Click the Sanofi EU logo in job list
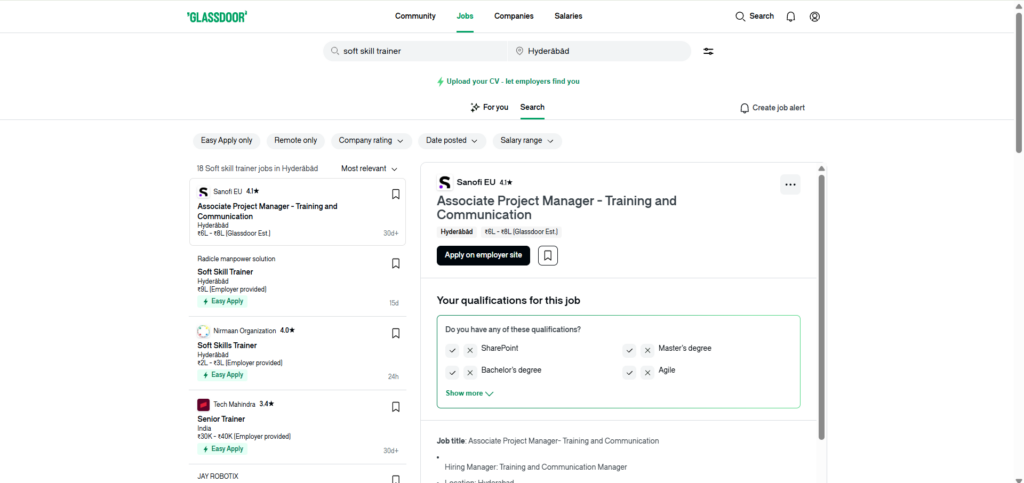The width and height of the screenshot is (1024, 483). point(203,192)
